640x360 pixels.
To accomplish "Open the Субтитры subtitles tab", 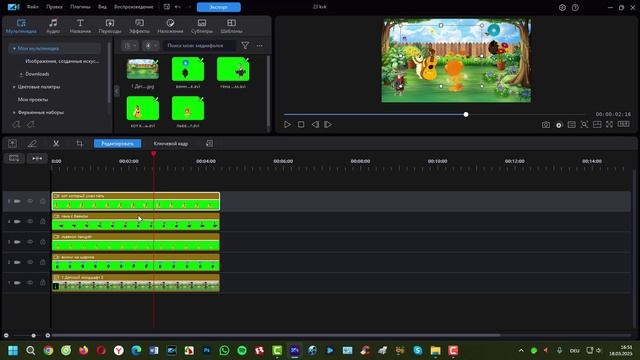I will coord(202,26).
